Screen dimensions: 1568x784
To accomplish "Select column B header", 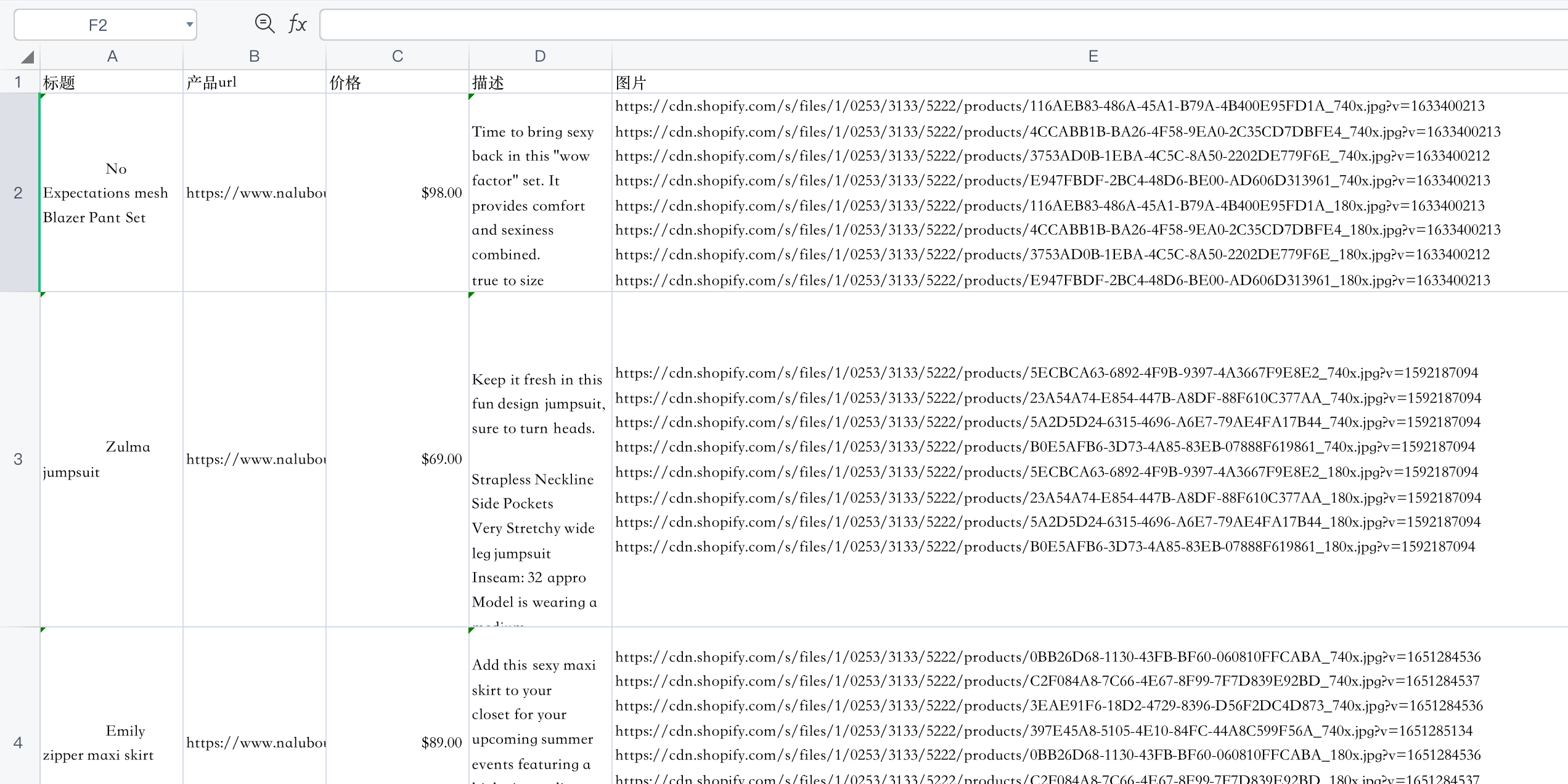I will tap(255, 56).
